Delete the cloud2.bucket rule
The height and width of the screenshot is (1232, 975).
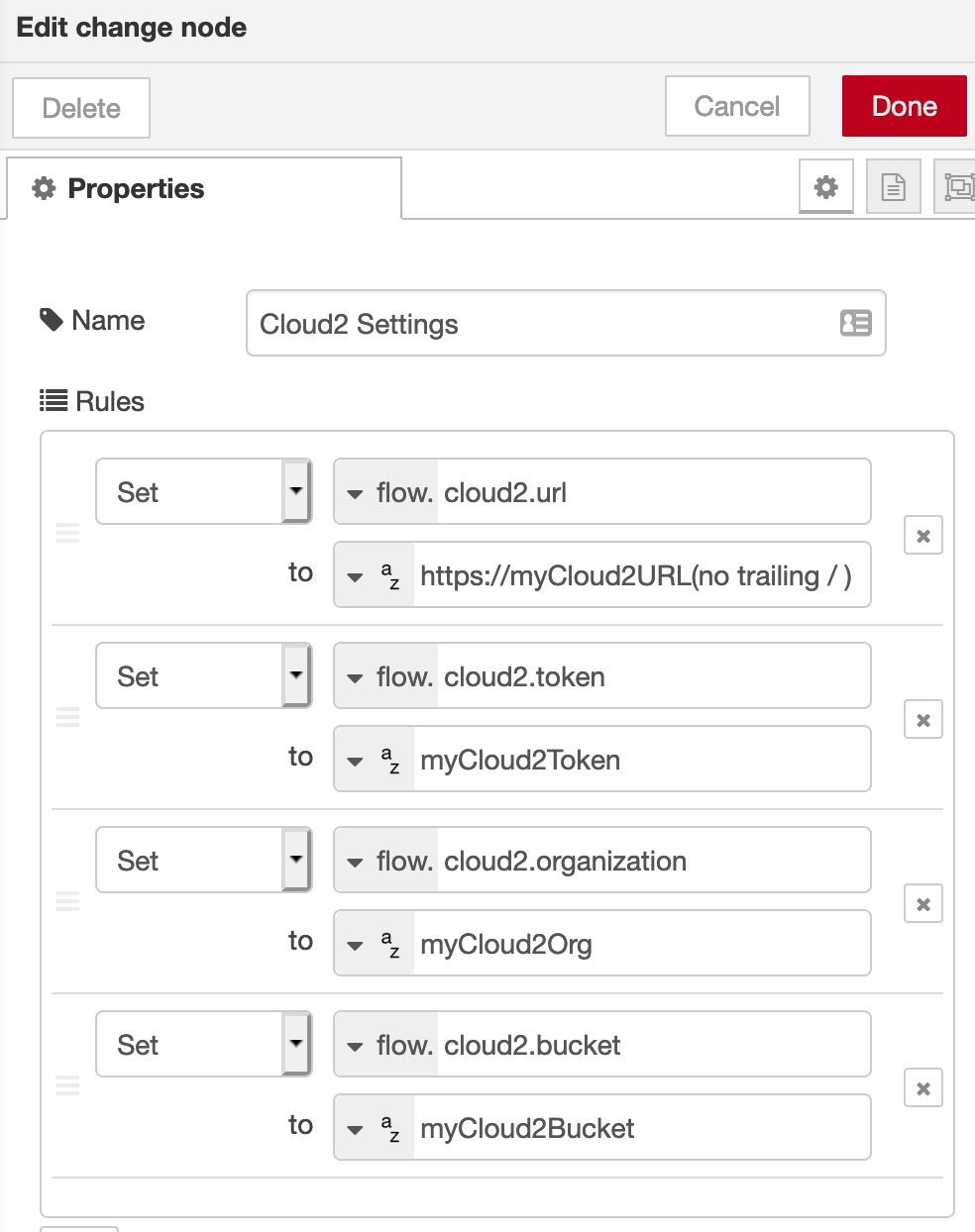pos(922,1088)
